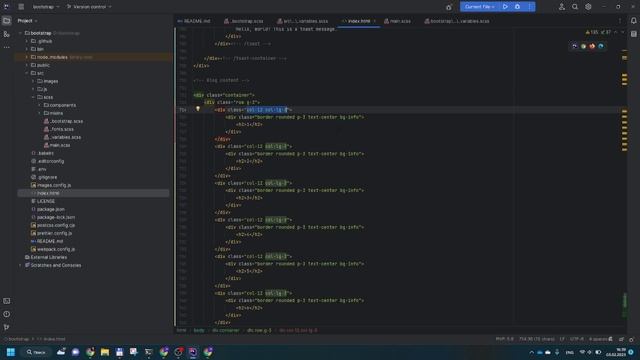Open the hamburger main menu
Image resolution: width=640 pixels, height=360 pixels.
pyautogui.click(x=21, y=7)
